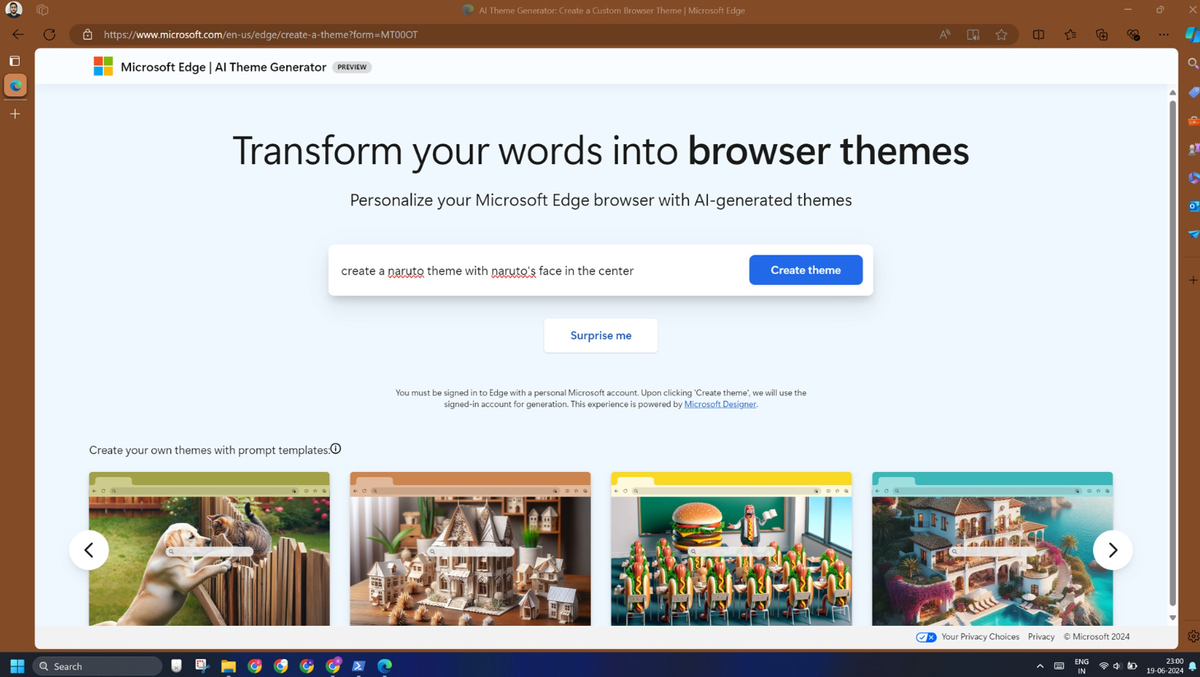
Task: Open Immersive Reader icon in address bar
Action: 973,34
